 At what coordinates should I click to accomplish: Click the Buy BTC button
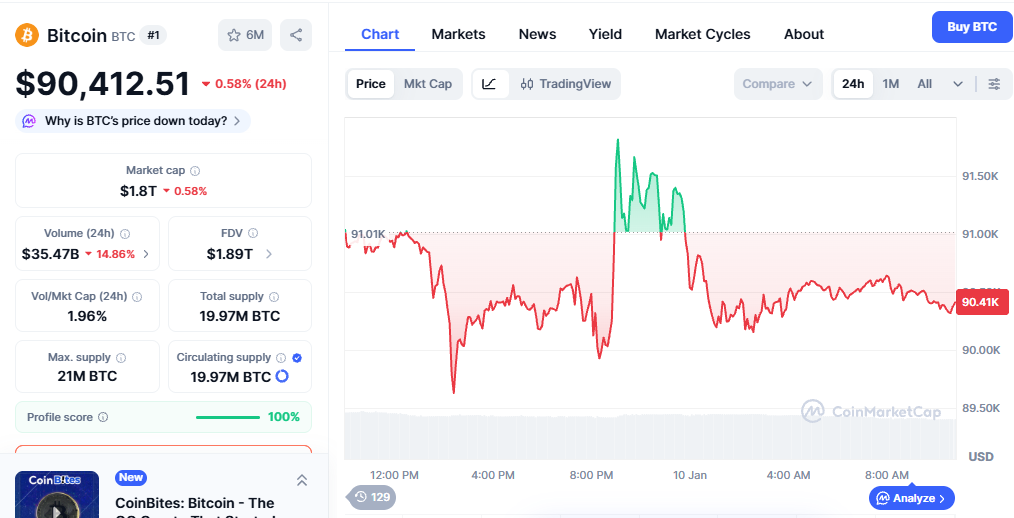click(971, 27)
